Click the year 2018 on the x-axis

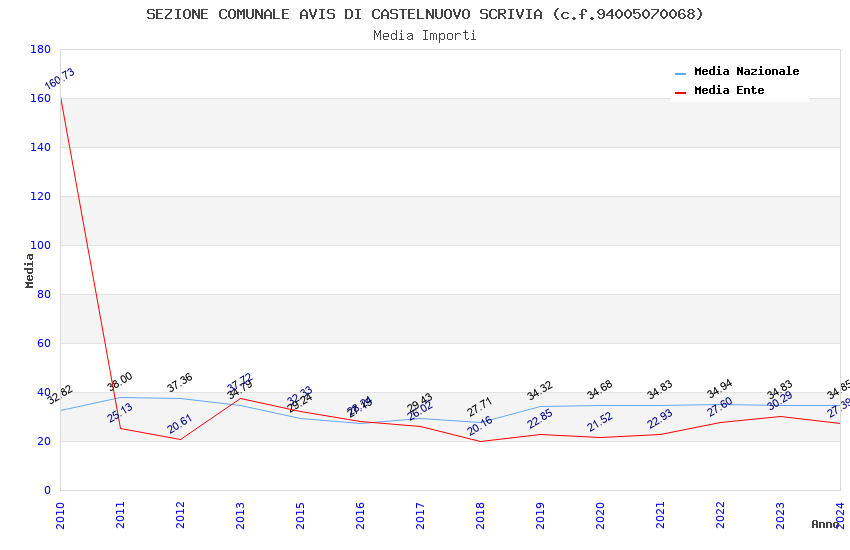click(480, 515)
